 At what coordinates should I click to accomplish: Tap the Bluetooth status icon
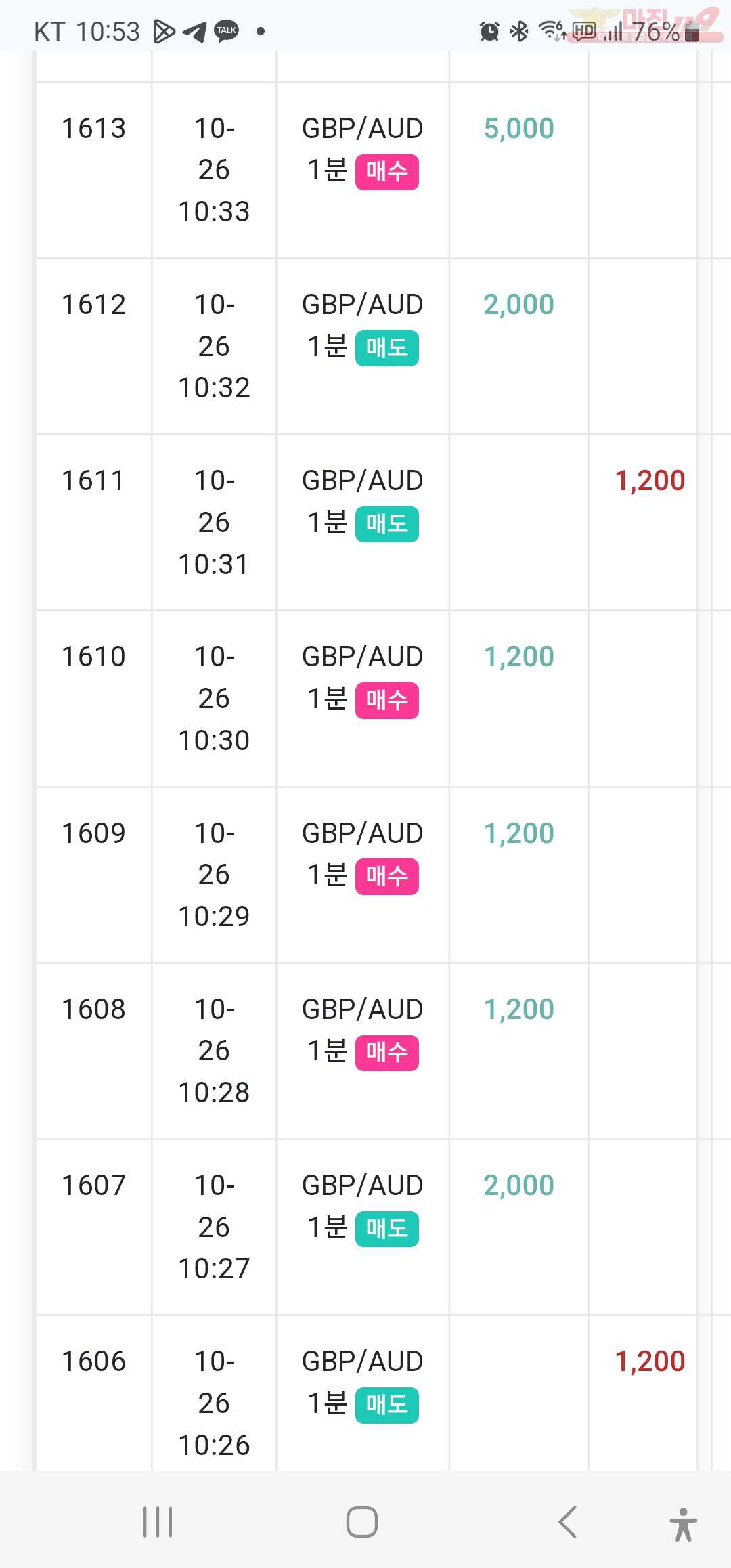coord(519,31)
